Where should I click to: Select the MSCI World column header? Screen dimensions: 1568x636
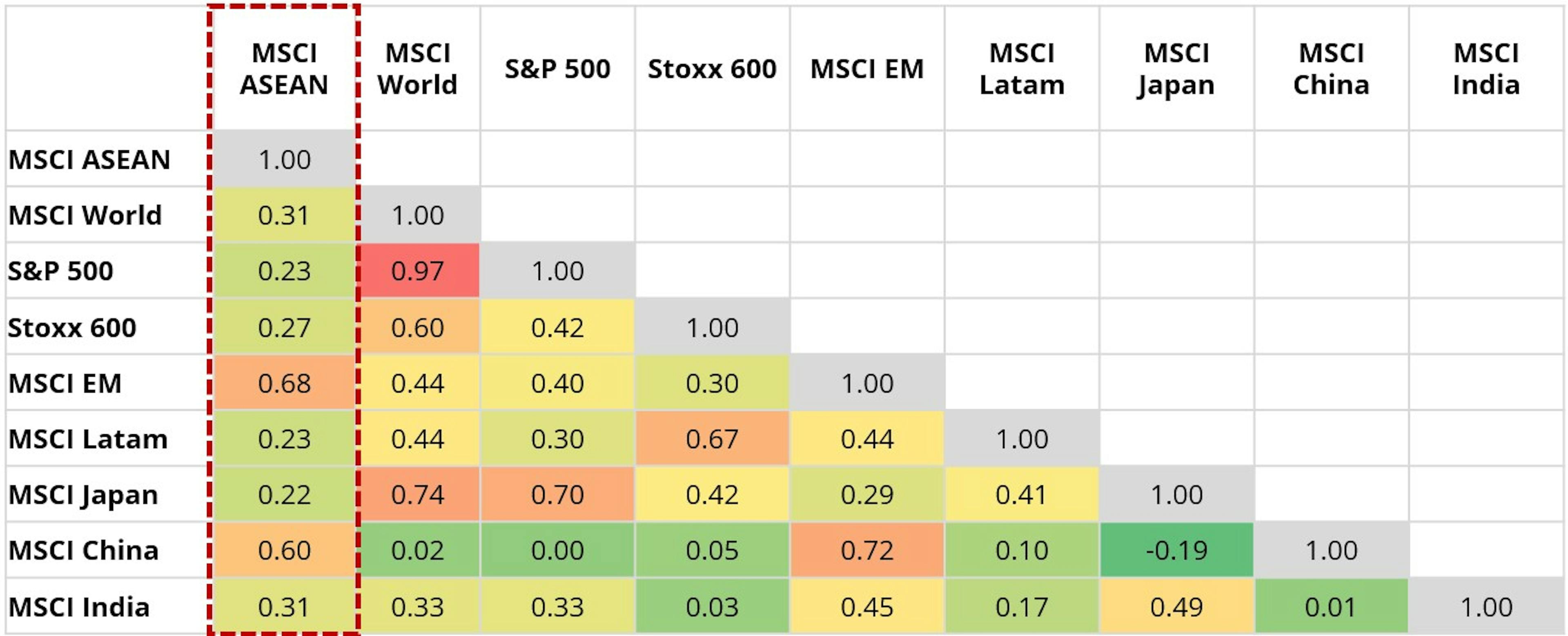[418, 69]
